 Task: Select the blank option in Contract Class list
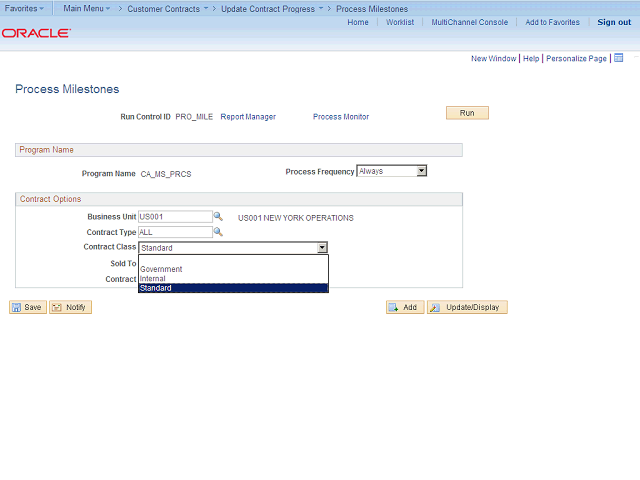pyautogui.click(x=233, y=260)
